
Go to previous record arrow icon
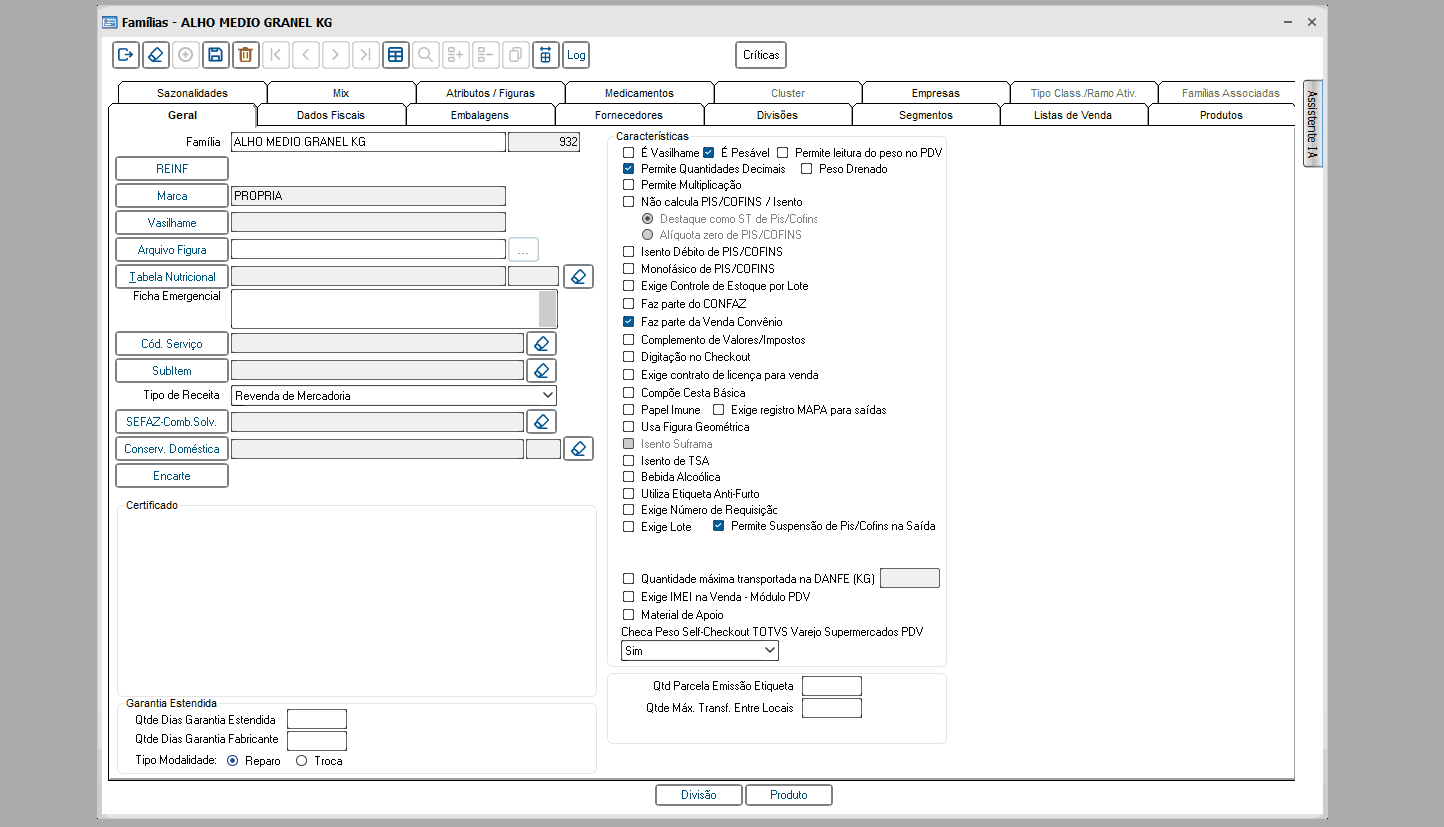coord(306,55)
